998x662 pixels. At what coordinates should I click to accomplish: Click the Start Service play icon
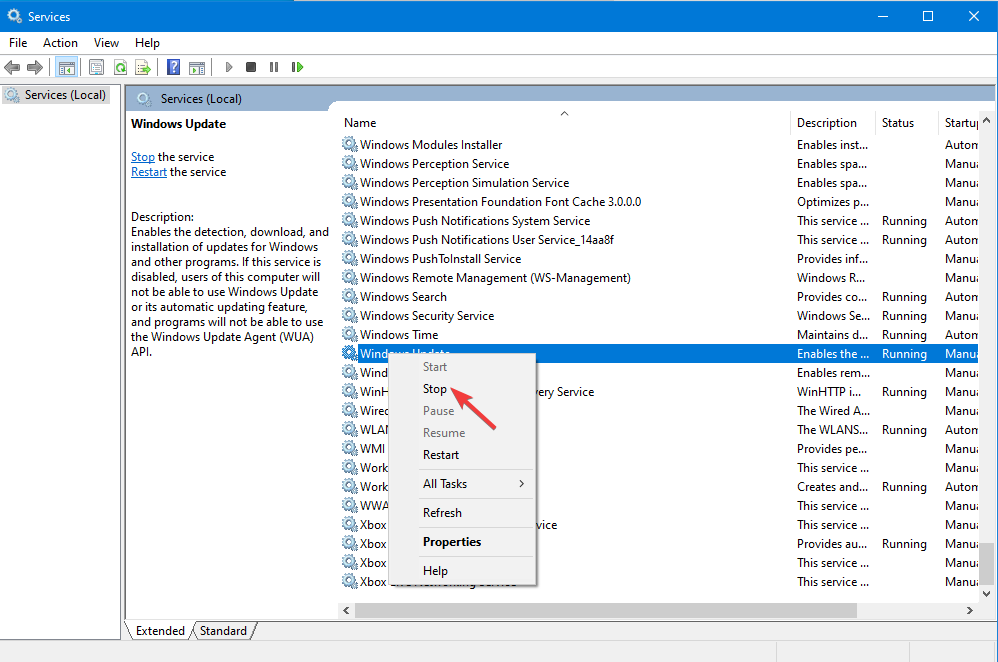click(229, 67)
